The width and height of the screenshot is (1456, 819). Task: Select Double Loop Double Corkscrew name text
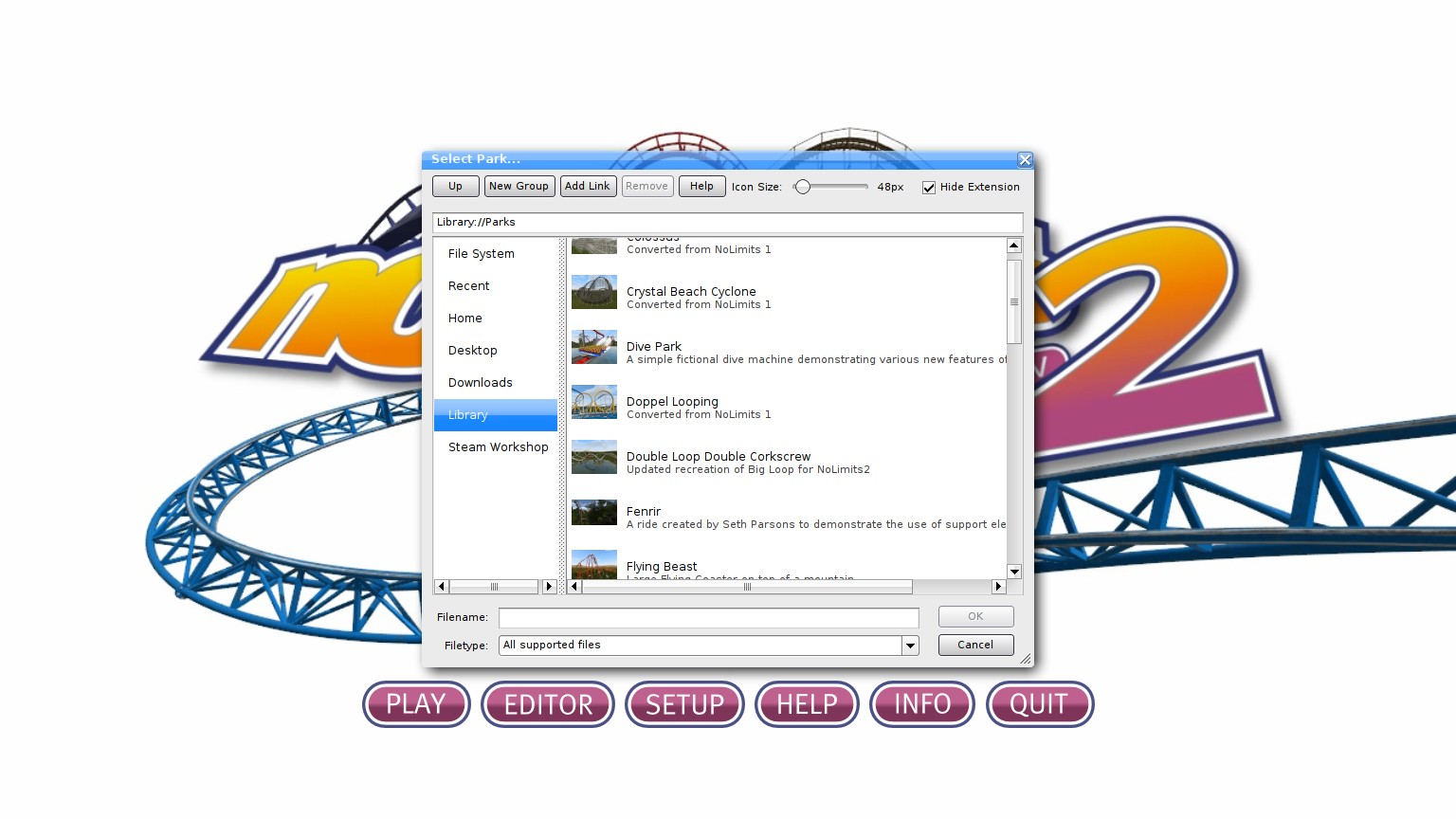[719, 457]
